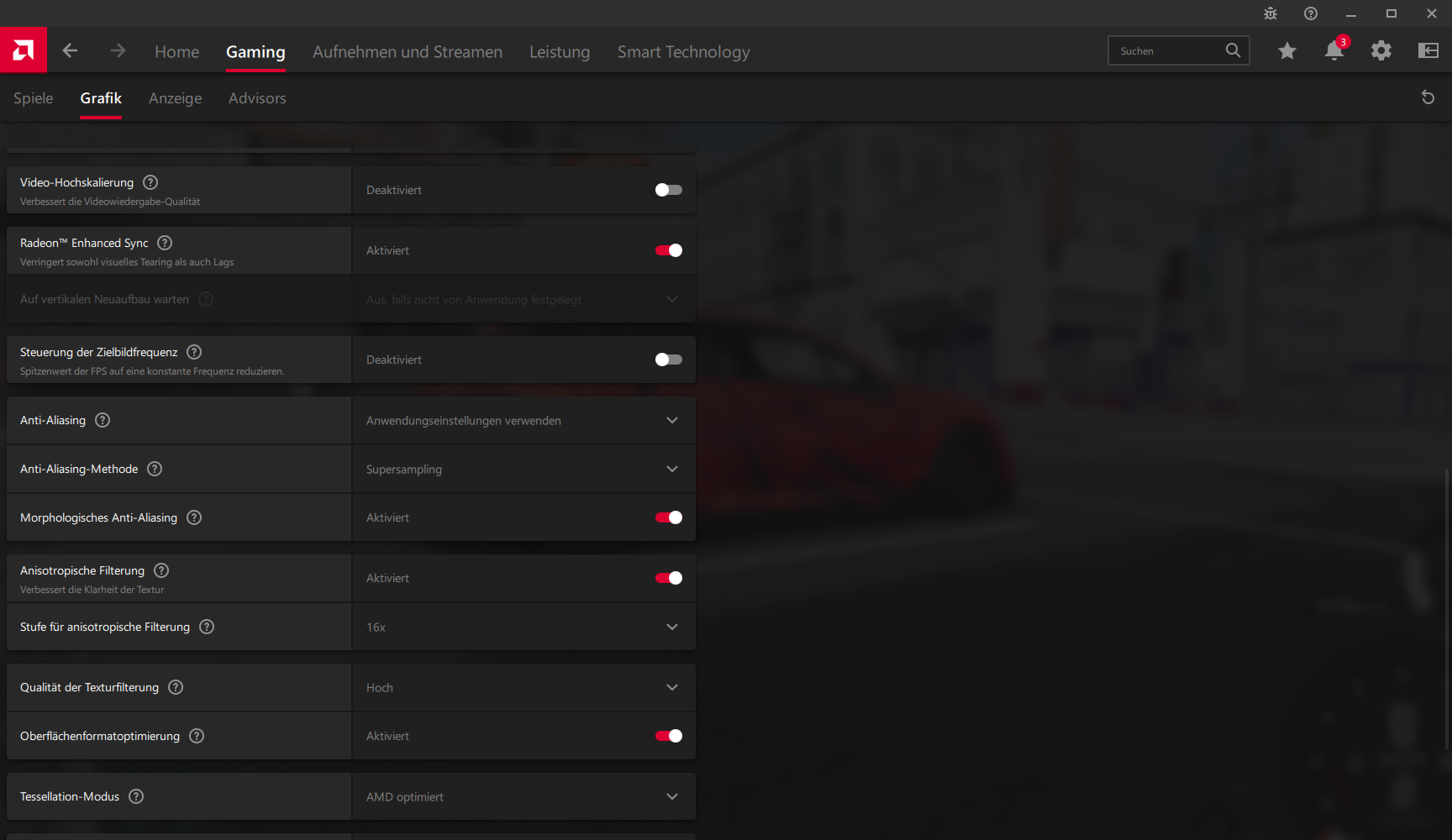Click the vertical scrollbar on the right edge
The width and height of the screenshot is (1452, 840).
point(1446,609)
